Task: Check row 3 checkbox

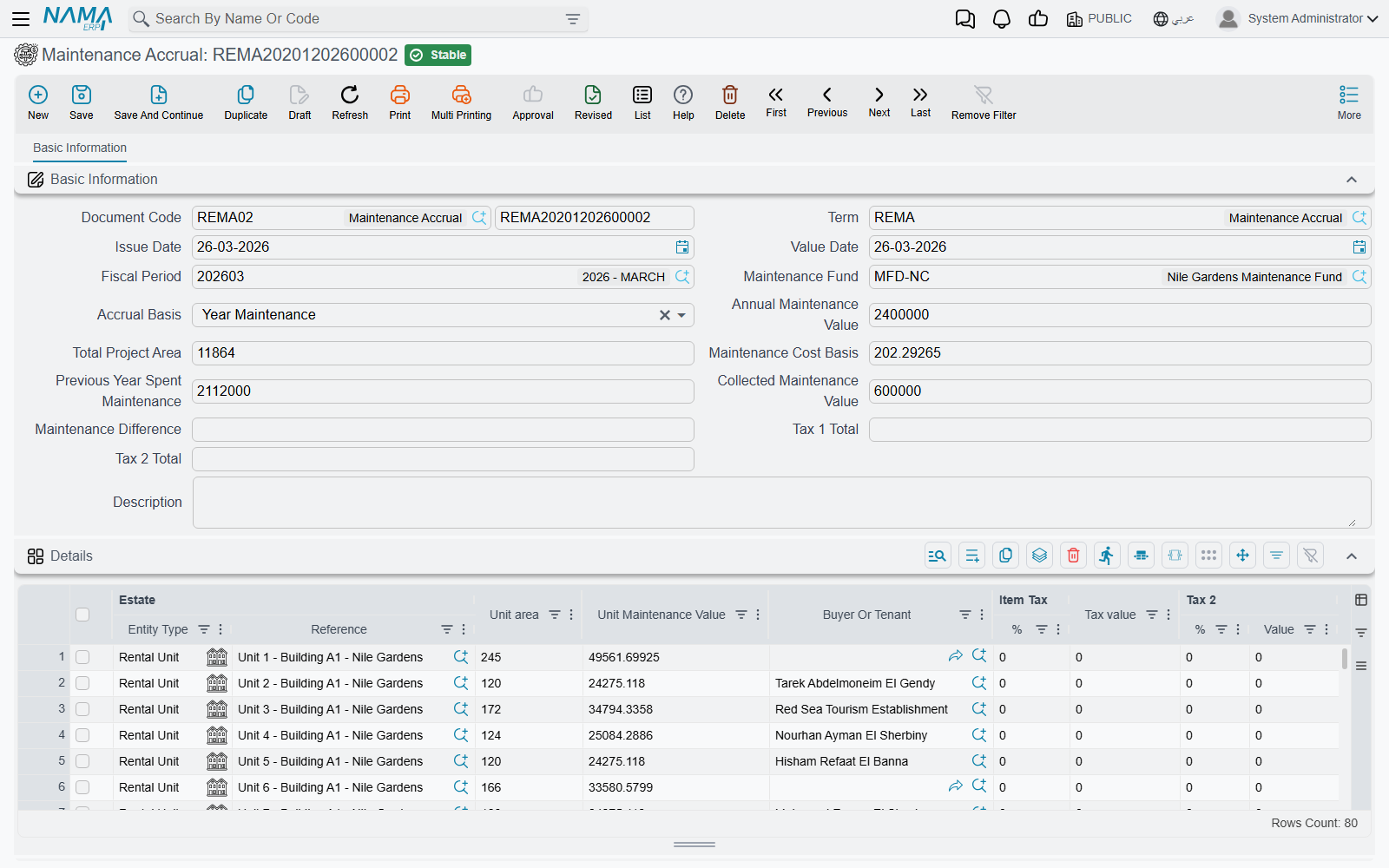Action: [82, 709]
